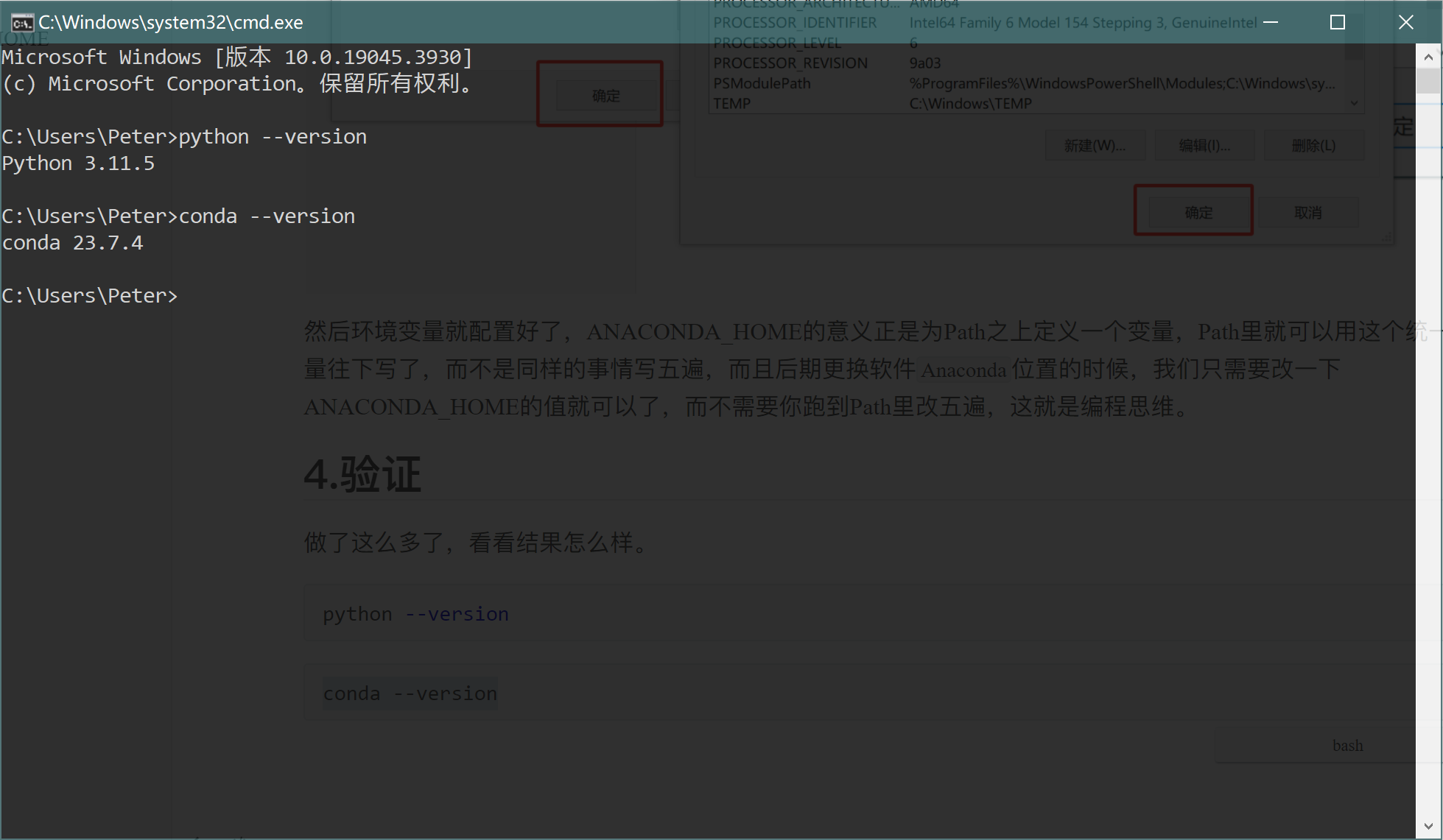1443x840 pixels.
Task: Select the PSModulePath row in background list
Action: tap(1028, 83)
